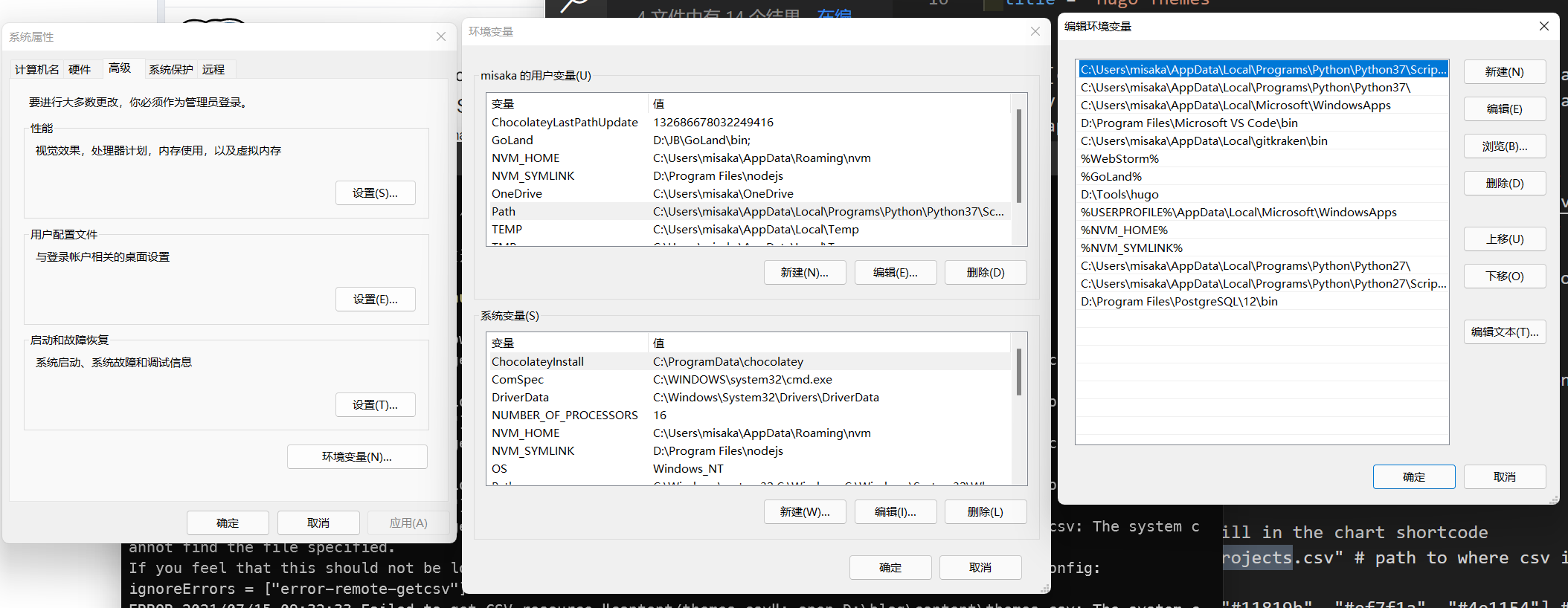Select NUMBER_OF_PROCESSORS system variable row
The width and height of the screenshot is (1568, 608).
pyautogui.click(x=748, y=415)
